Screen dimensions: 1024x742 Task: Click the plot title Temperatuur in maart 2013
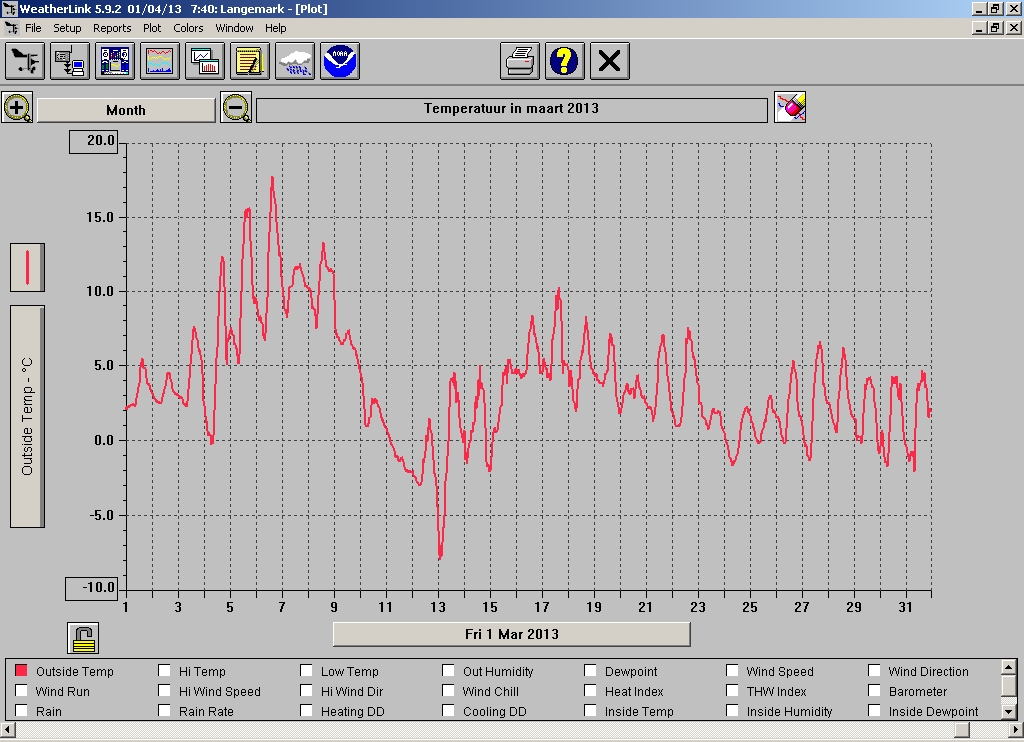coord(512,109)
